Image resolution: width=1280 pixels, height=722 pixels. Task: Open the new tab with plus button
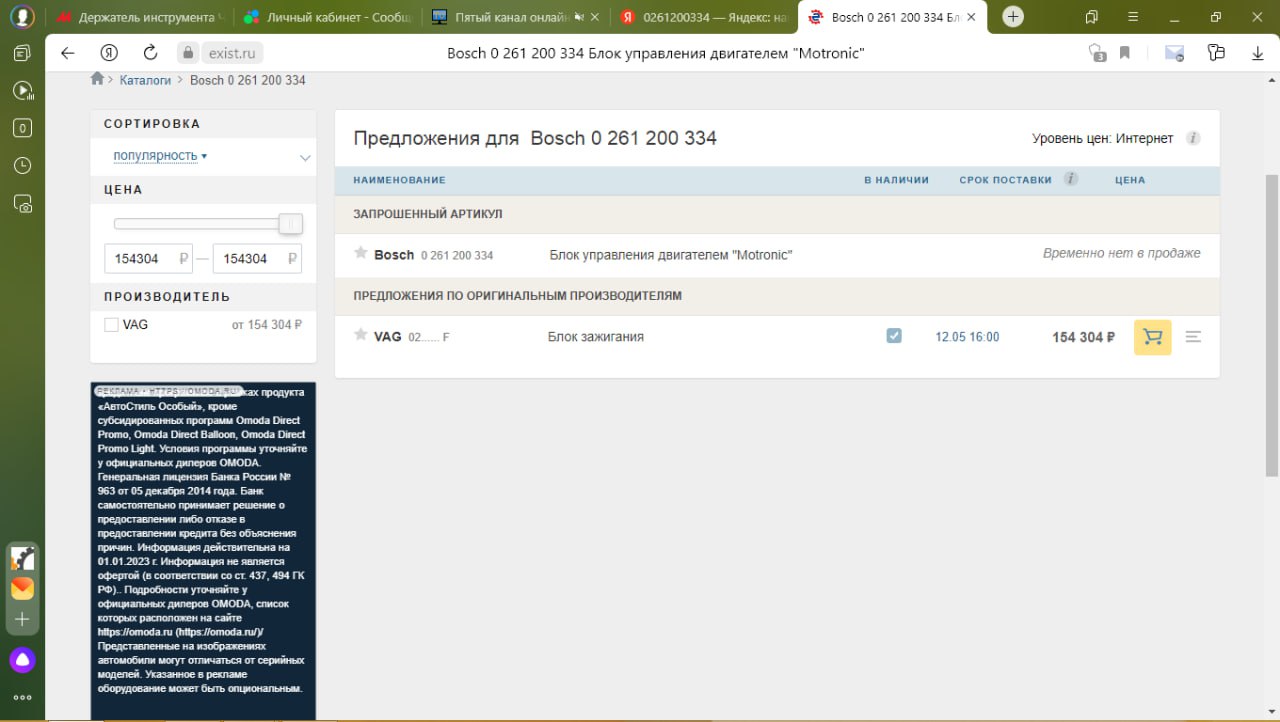click(1013, 17)
